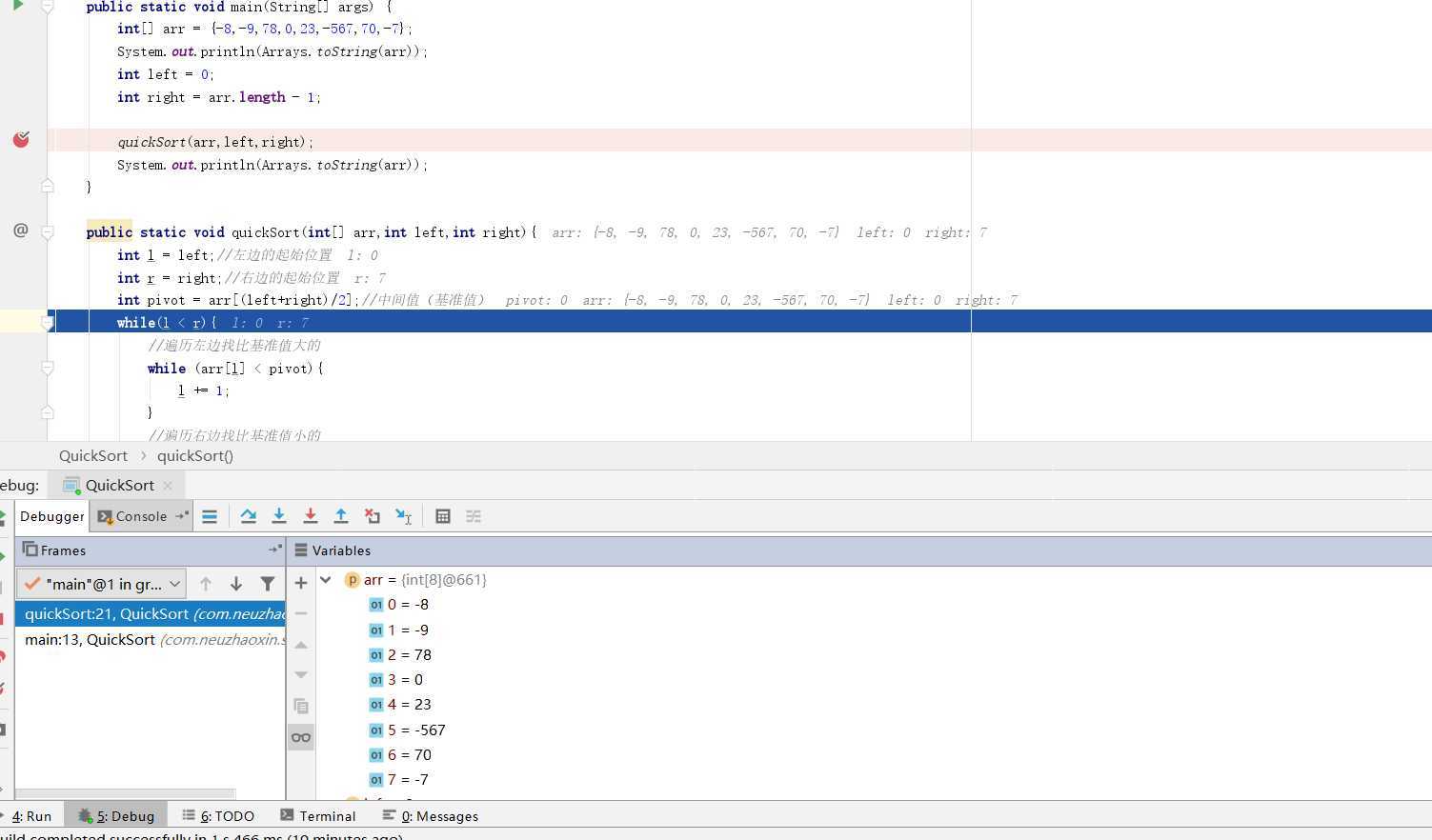Open the 6: TODO tool window
Screen dimensions: 1432x840
coord(218,816)
